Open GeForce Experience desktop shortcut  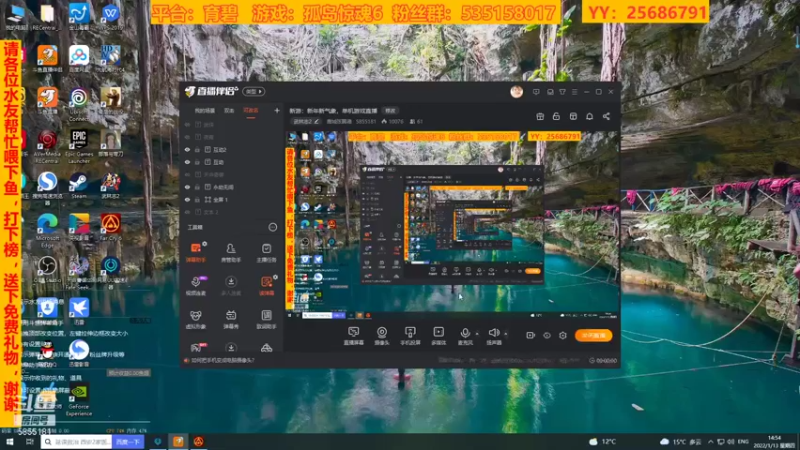79,400
